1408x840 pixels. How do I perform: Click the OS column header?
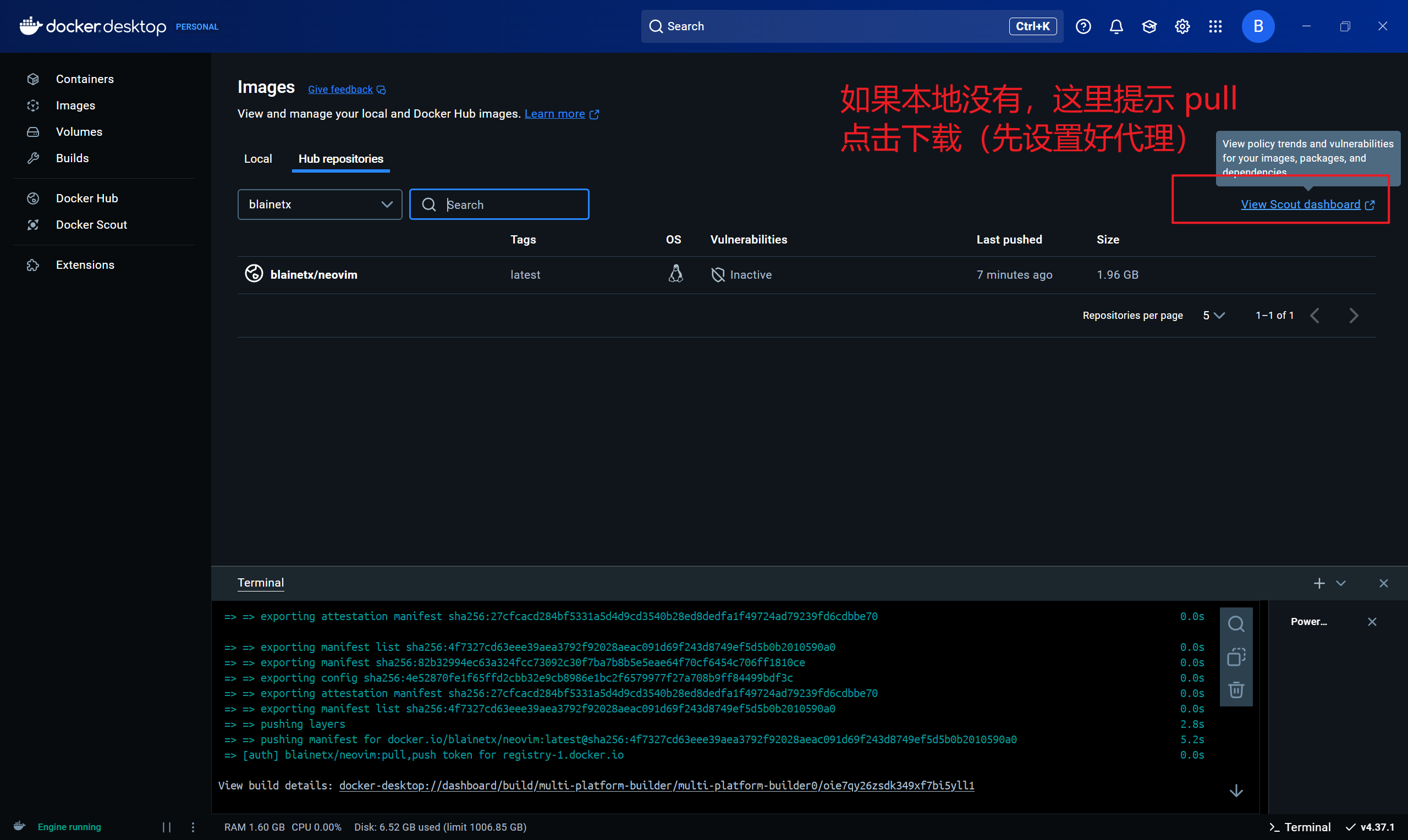coord(674,240)
